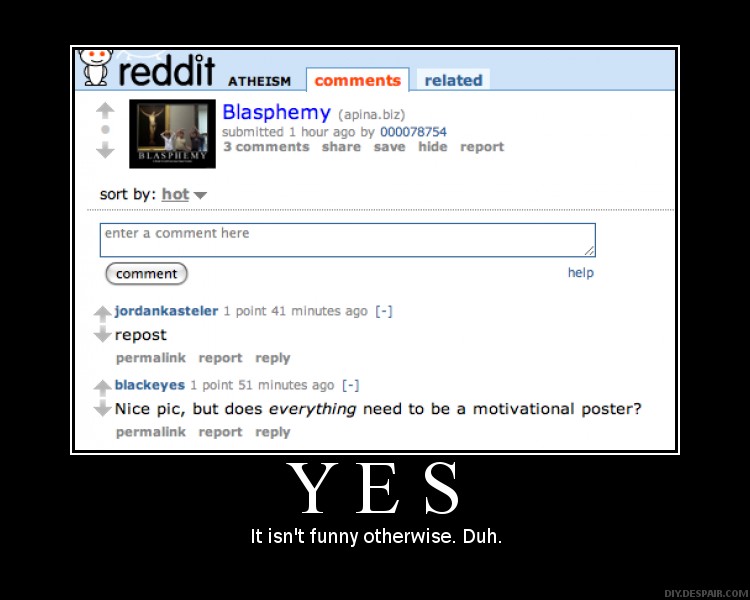Upvote jordankasteler's comment
This screenshot has height=600, width=750.
pos(102,313)
